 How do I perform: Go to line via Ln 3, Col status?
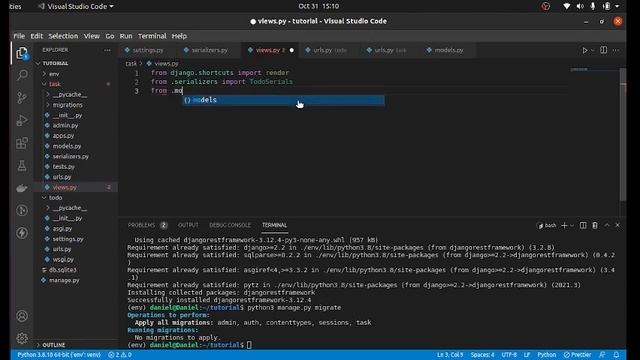click(450, 355)
